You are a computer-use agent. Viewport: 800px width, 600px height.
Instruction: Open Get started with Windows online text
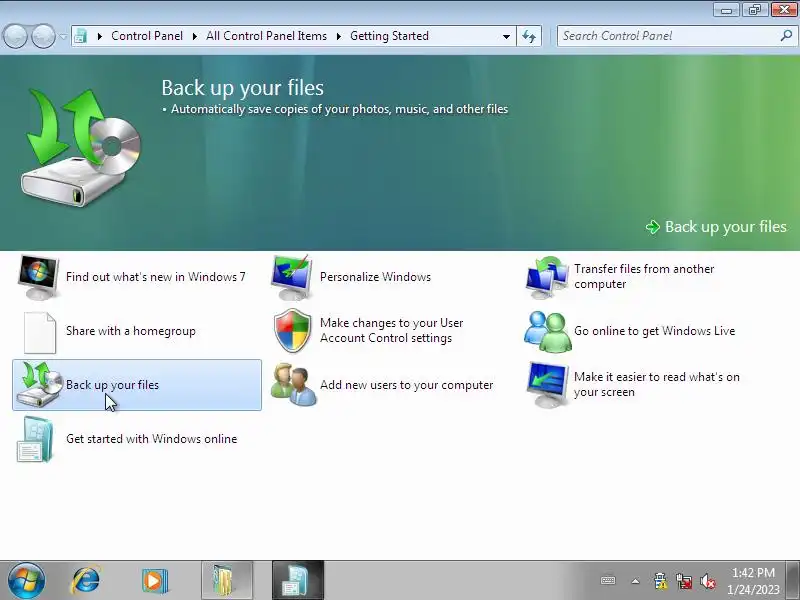[152, 439]
